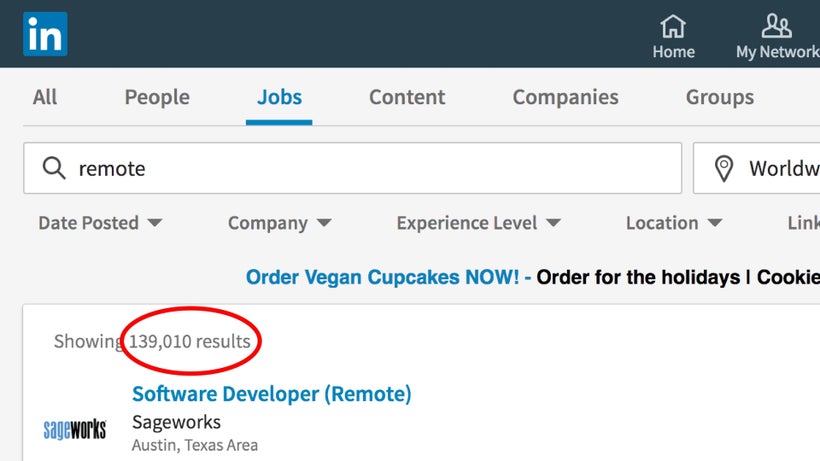Switch to the People tab
820x461 pixels.
157,98
